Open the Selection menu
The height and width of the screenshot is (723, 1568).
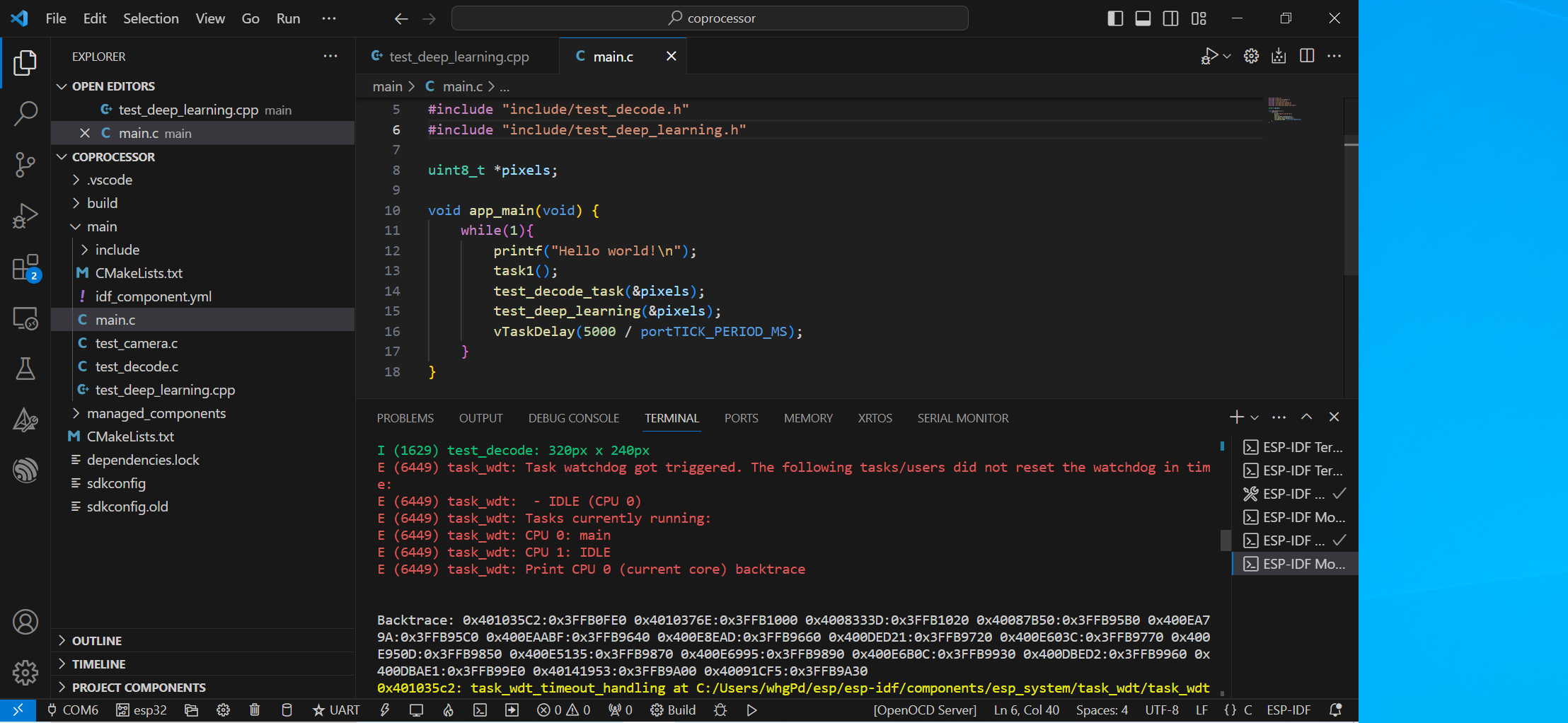(x=151, y=18)
